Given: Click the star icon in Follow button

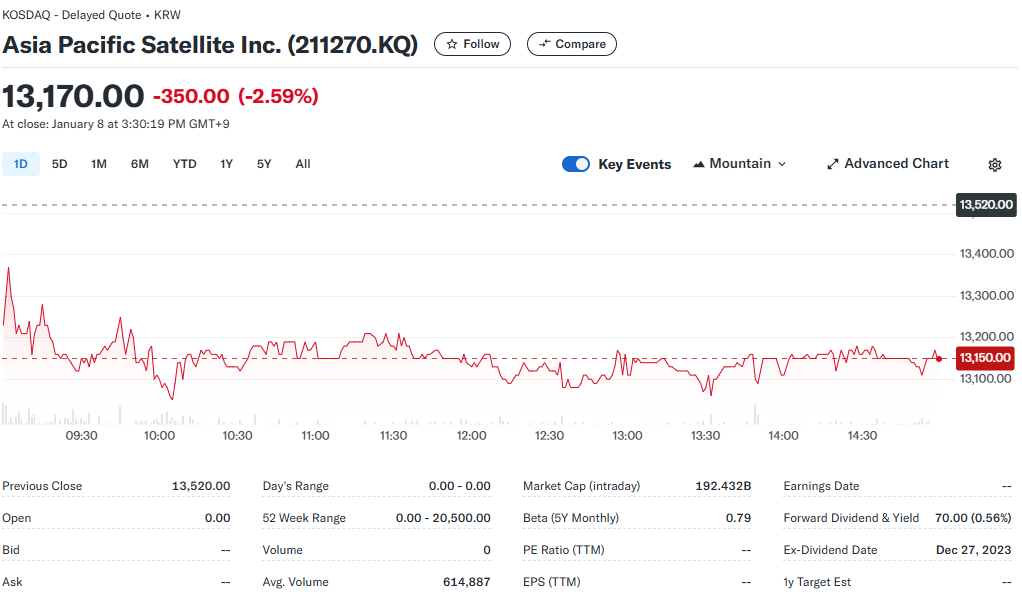Looking at the screenshot, I should (452, 44).
